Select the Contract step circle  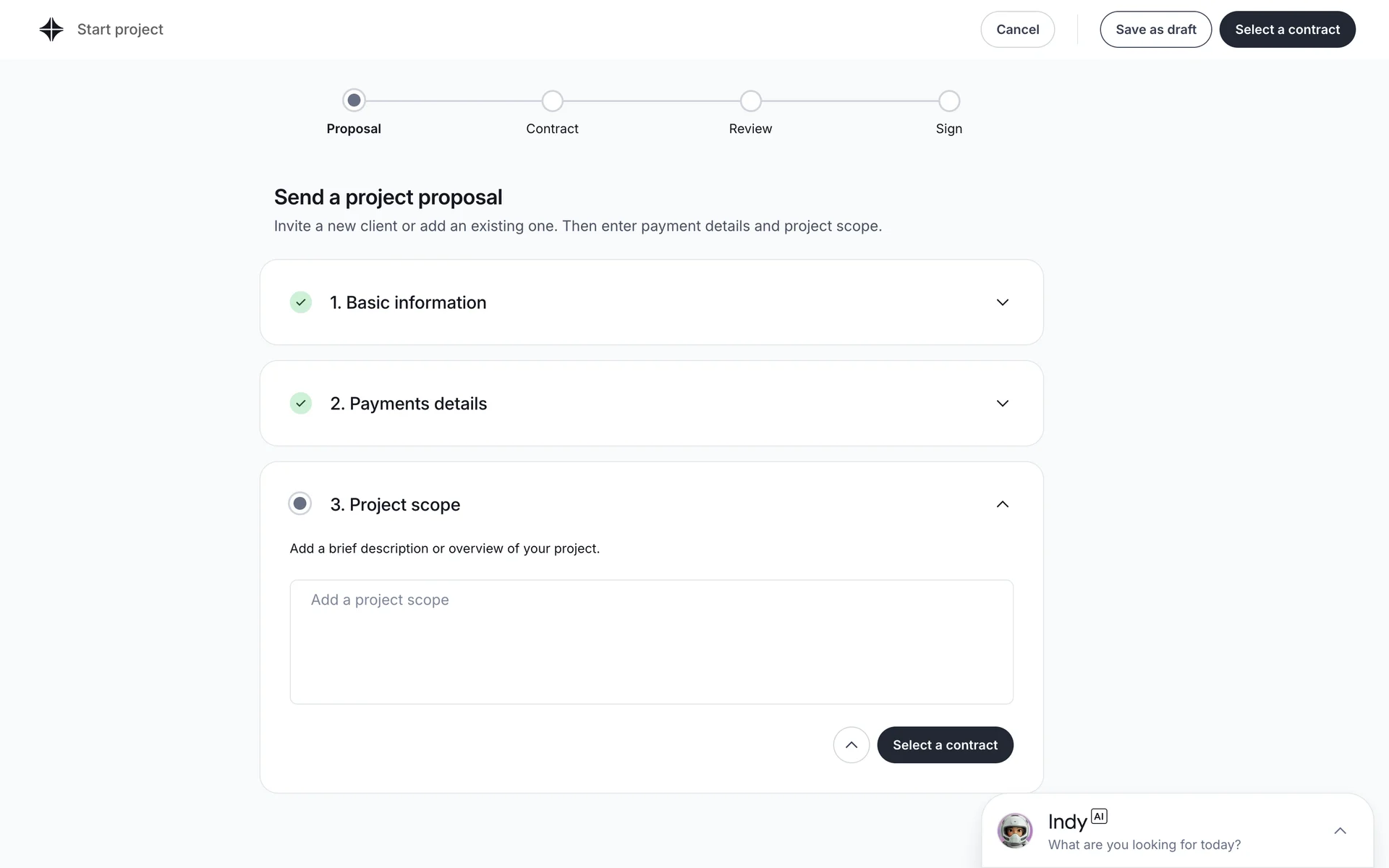553,101
